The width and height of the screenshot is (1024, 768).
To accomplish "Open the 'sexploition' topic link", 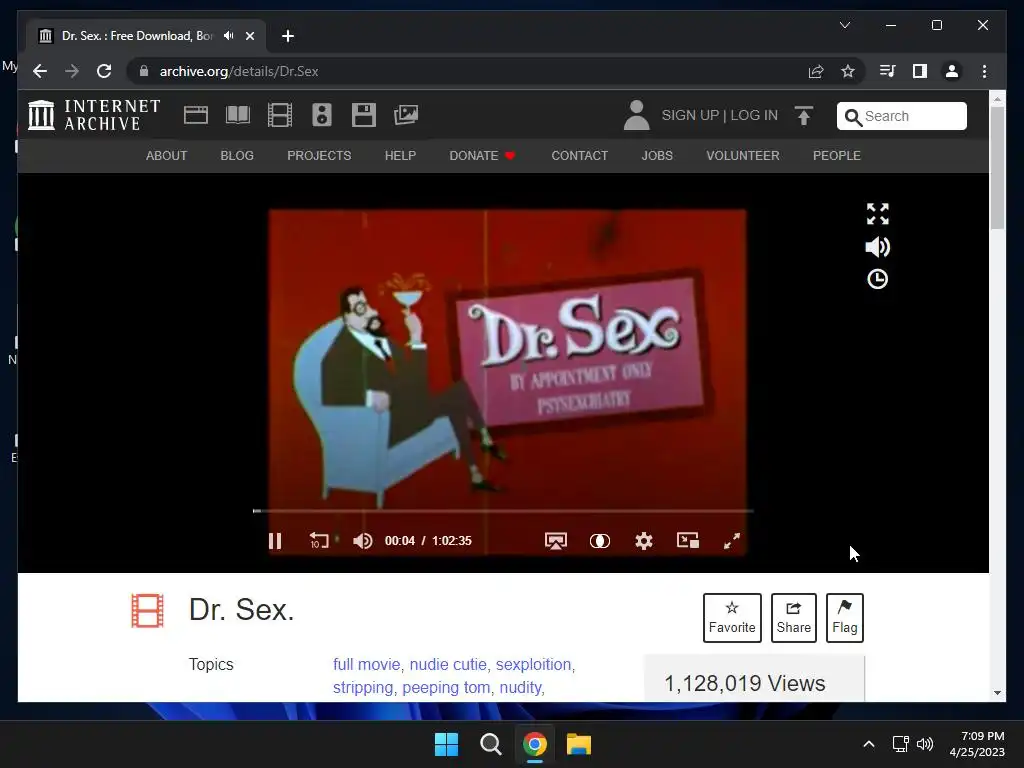I will point(534,664).
